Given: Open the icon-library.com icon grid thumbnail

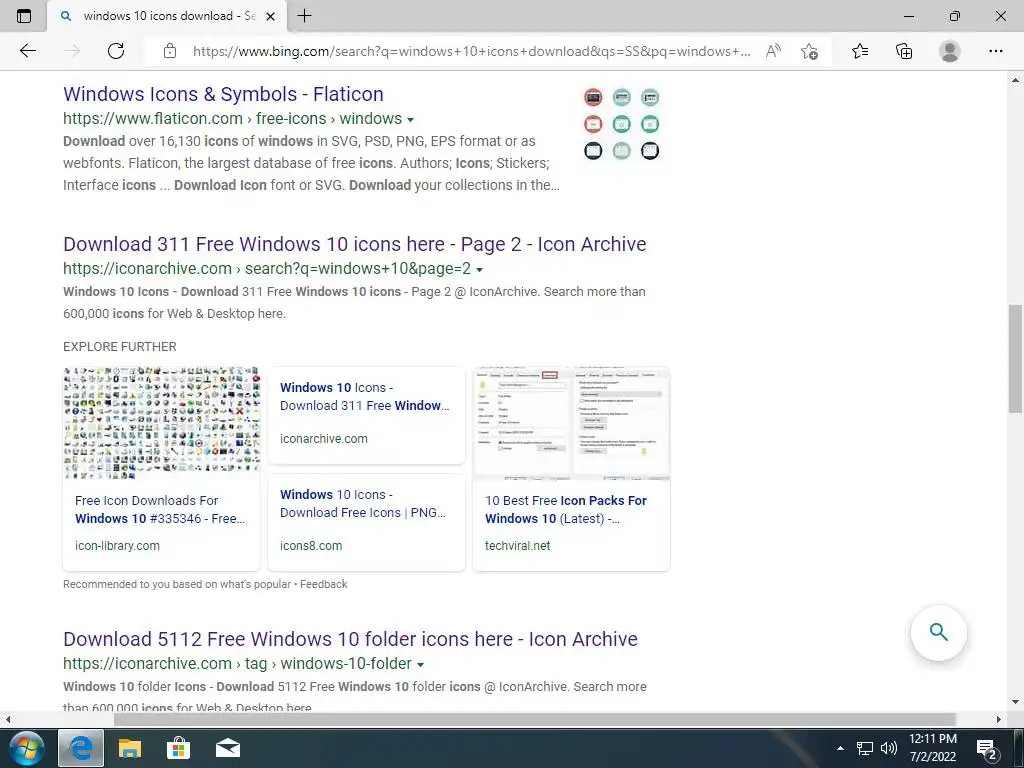Looking at the screenshot, I should click(161, 423).
